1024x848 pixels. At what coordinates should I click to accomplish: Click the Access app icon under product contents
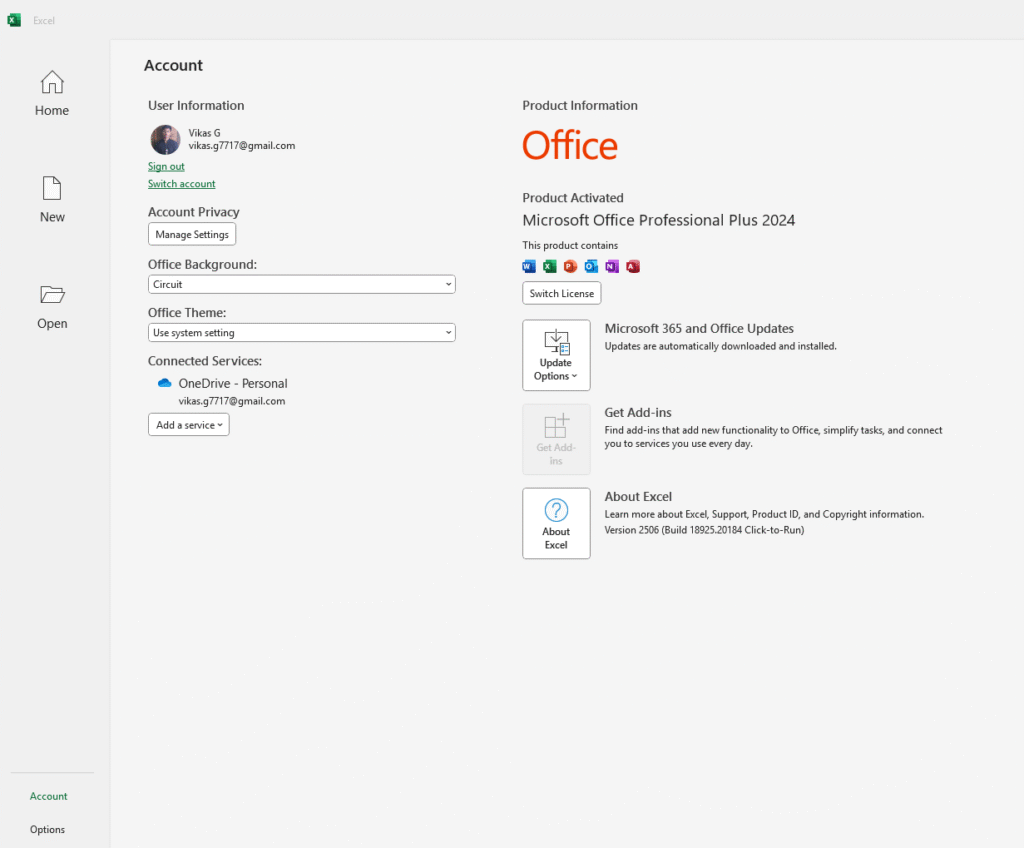(x=633, y=266)
